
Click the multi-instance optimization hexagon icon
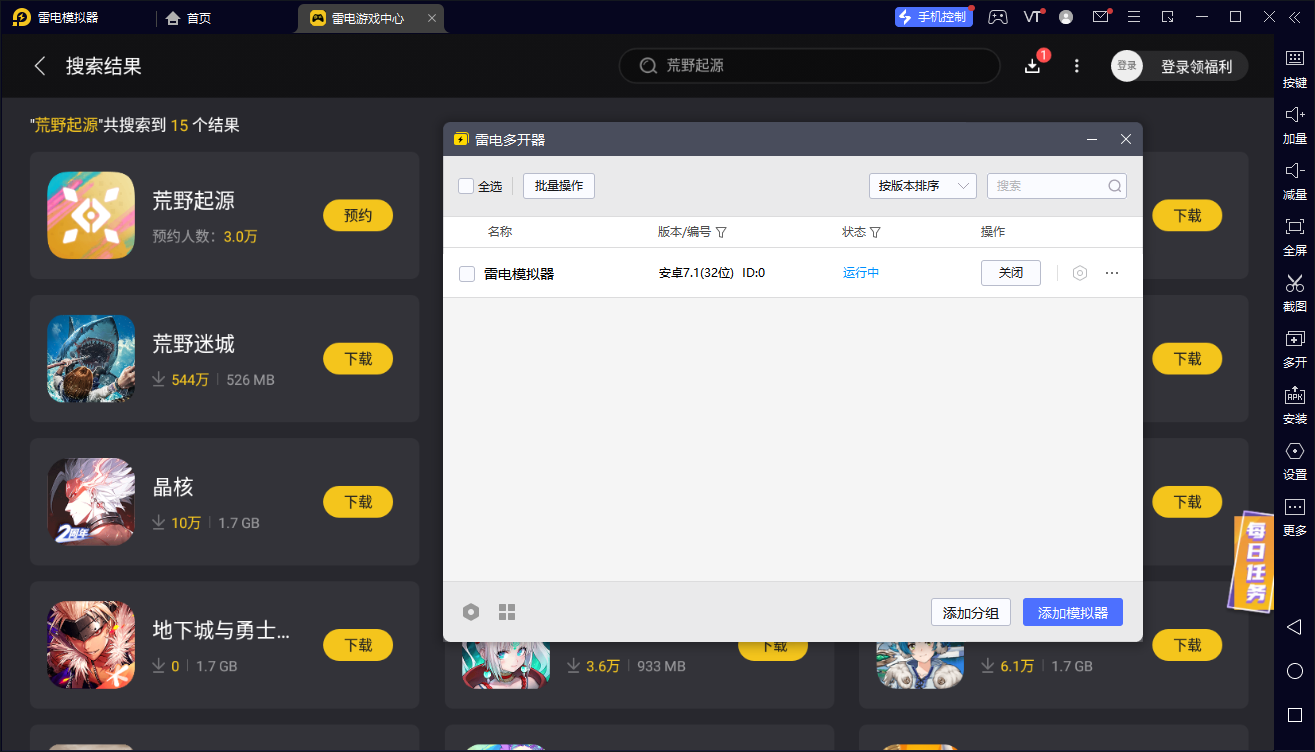pos(471,612)
